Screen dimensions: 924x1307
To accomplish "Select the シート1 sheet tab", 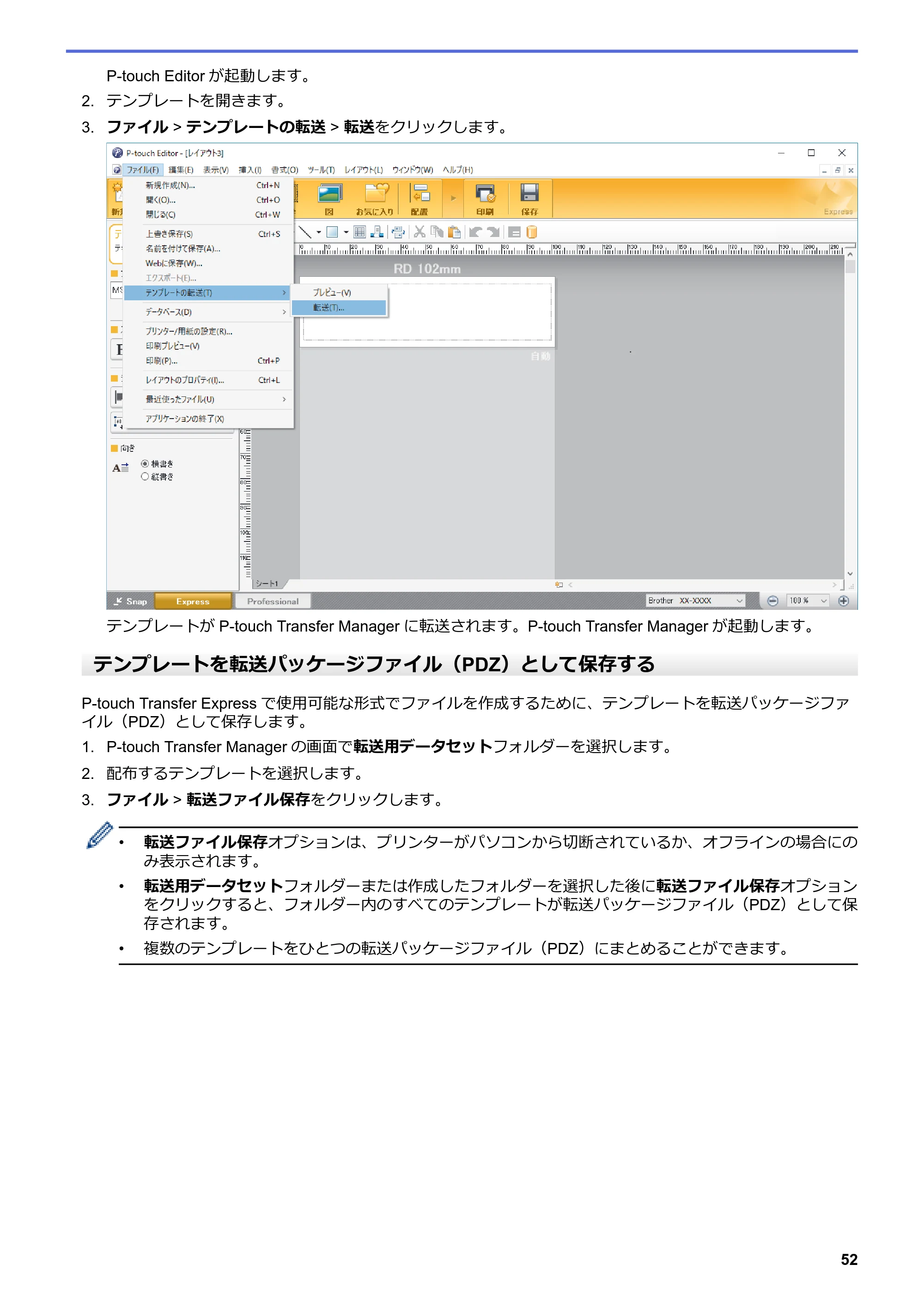I will pyautogui.click(x=267, y=584).
